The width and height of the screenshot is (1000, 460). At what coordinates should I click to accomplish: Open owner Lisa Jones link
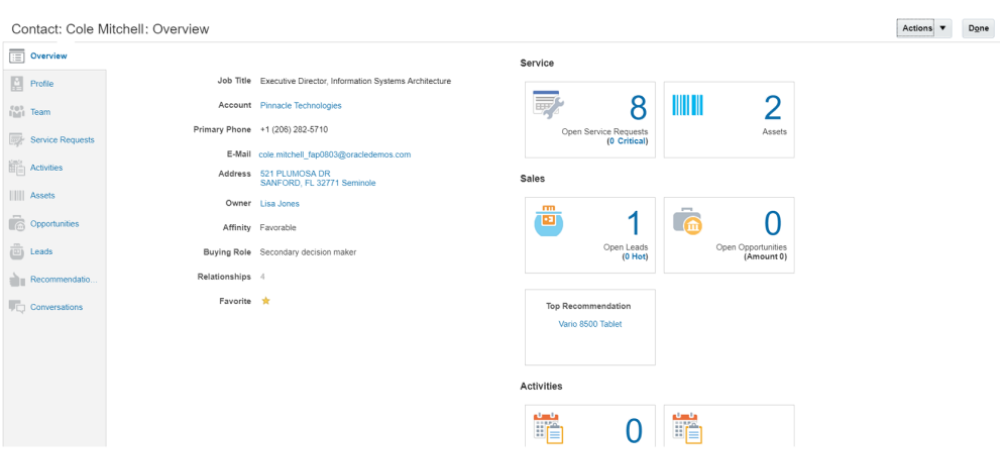pyautogui.click(x=279, y=204)
